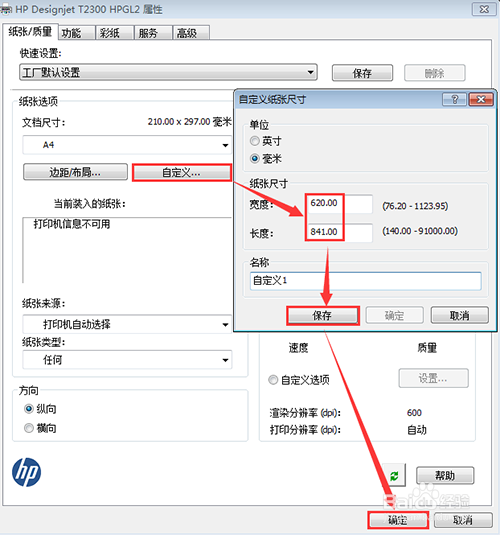
Task: Switch to the 服务 tab
Action: click(x=153, y=33)
